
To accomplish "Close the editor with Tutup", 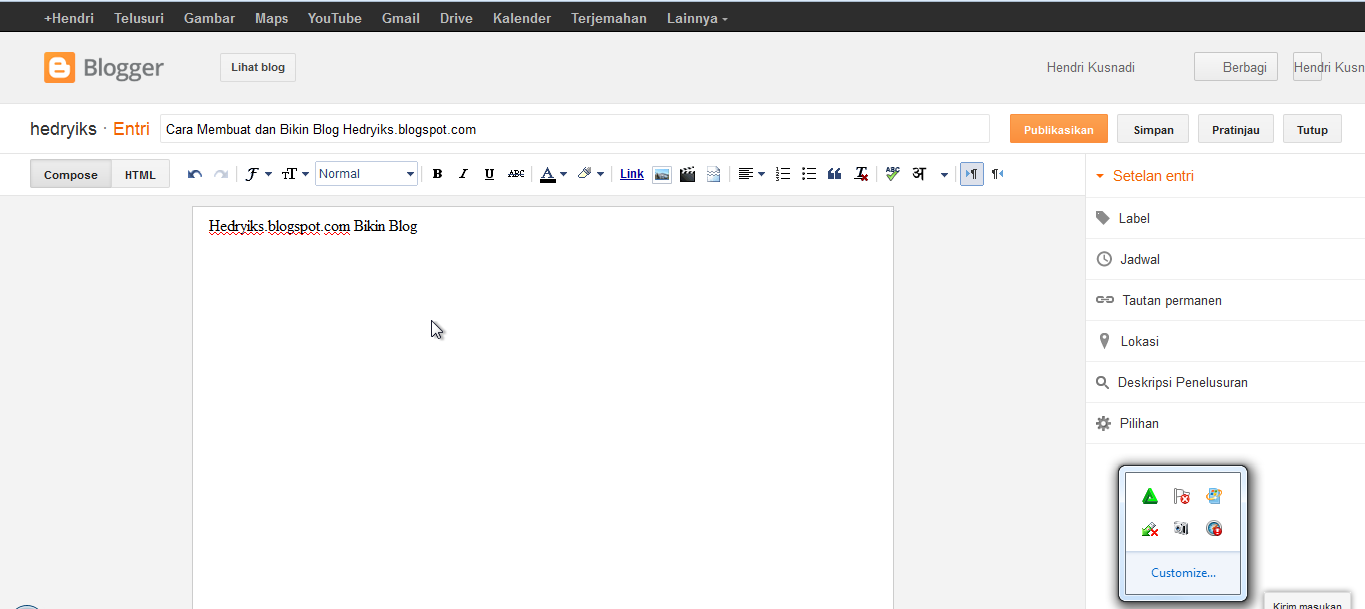I will tap(1312, 129).
